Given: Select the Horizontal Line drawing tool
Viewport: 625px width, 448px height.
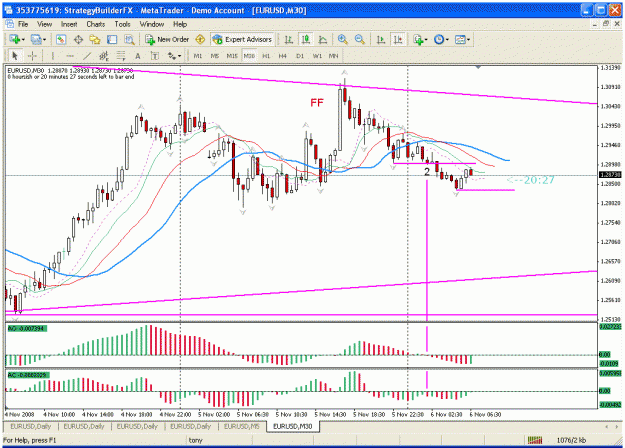Looking at the screenshot, I should click(70, 56).
